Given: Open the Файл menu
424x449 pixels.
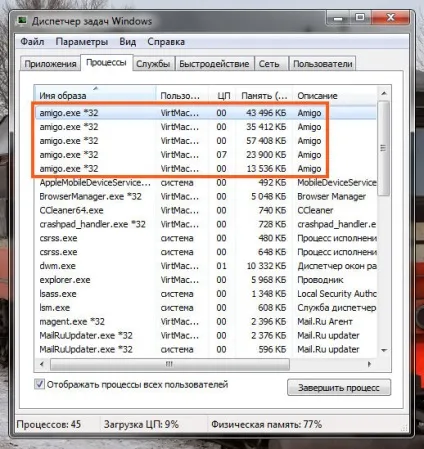Looking at the screenshot, I should (x=32, y=42).
